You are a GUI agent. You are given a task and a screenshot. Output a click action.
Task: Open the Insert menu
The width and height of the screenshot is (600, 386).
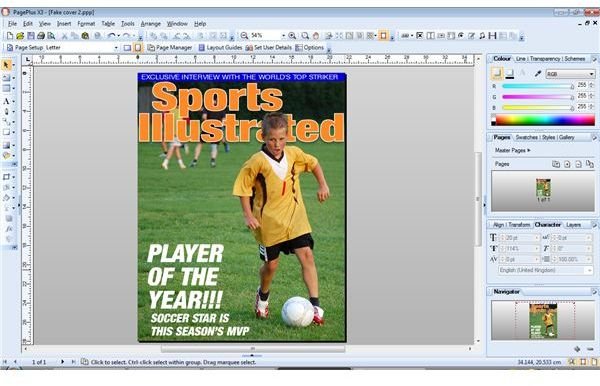(64, 24)
